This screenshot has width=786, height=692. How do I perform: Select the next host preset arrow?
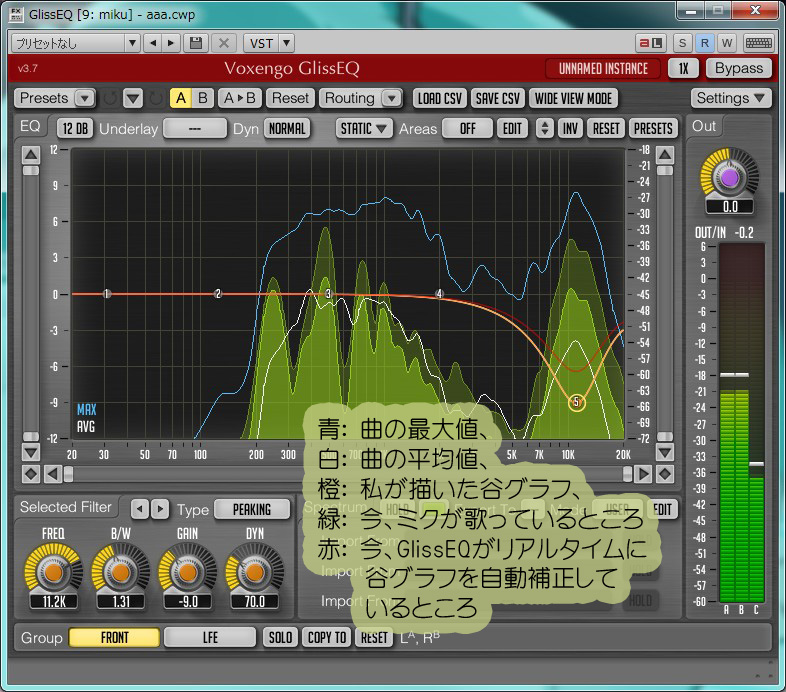pos(170,43)
